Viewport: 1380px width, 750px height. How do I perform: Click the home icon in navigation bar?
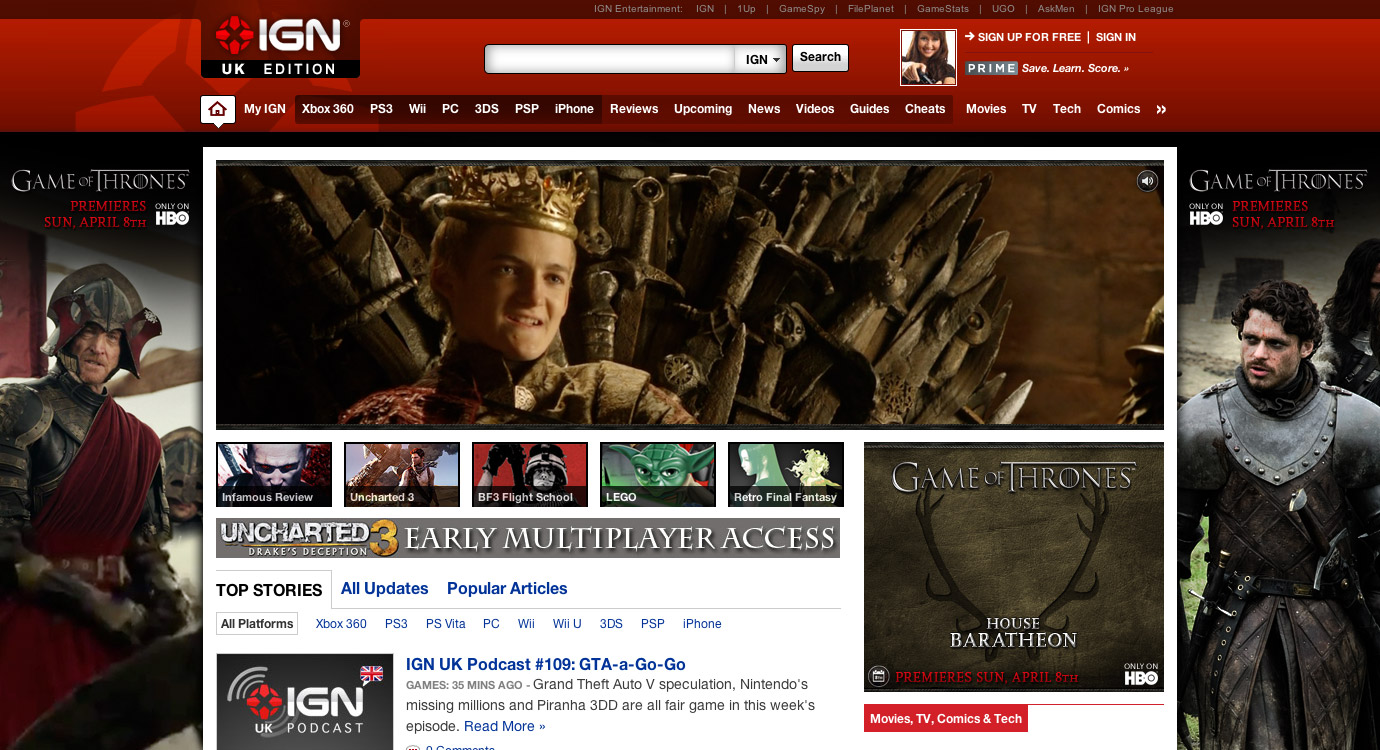click(218, 109)
